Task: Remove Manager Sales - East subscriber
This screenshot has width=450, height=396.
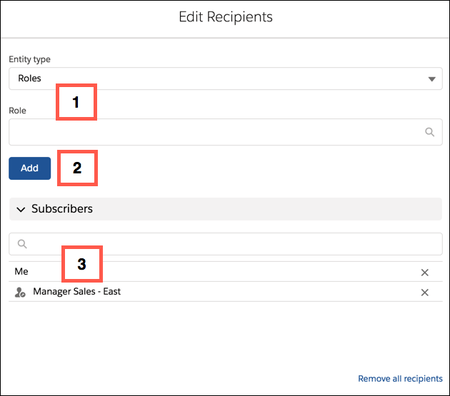Action: [424, 292]
